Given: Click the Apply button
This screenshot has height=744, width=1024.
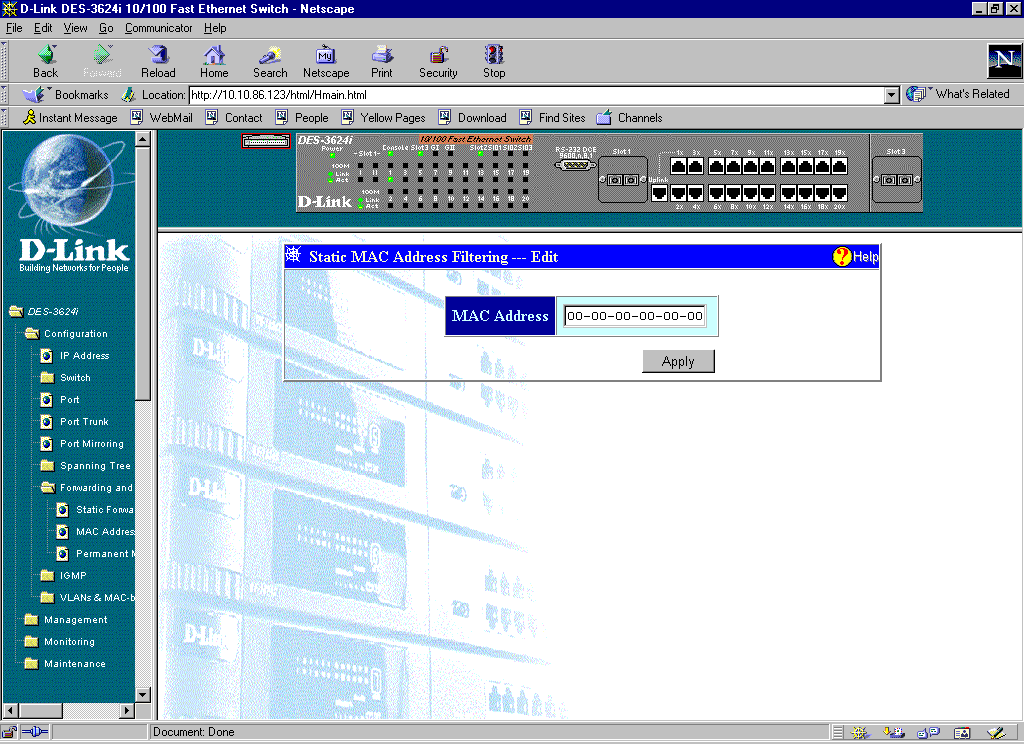Looking at the screenshot, I should (678, 362).
